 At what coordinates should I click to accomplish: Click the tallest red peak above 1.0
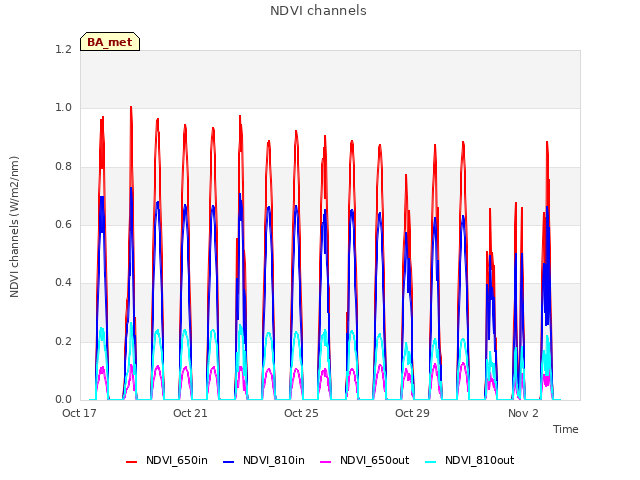pyautogui.click(x=131, y=108)
